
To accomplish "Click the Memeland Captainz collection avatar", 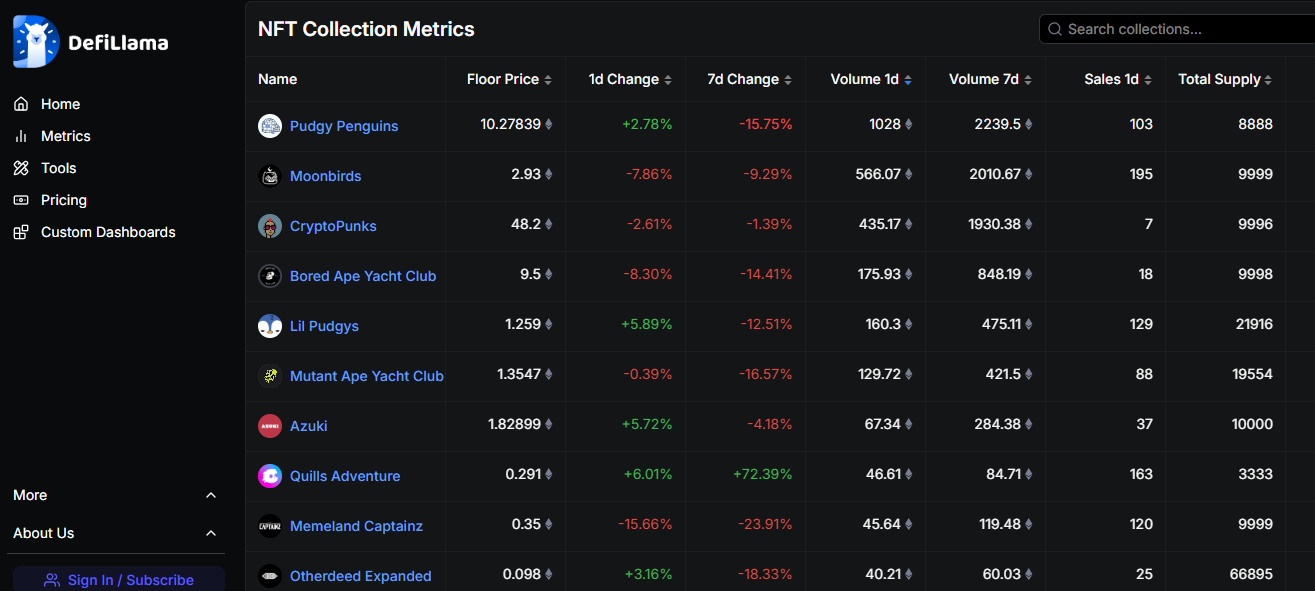I will click(x=270, y=526).
